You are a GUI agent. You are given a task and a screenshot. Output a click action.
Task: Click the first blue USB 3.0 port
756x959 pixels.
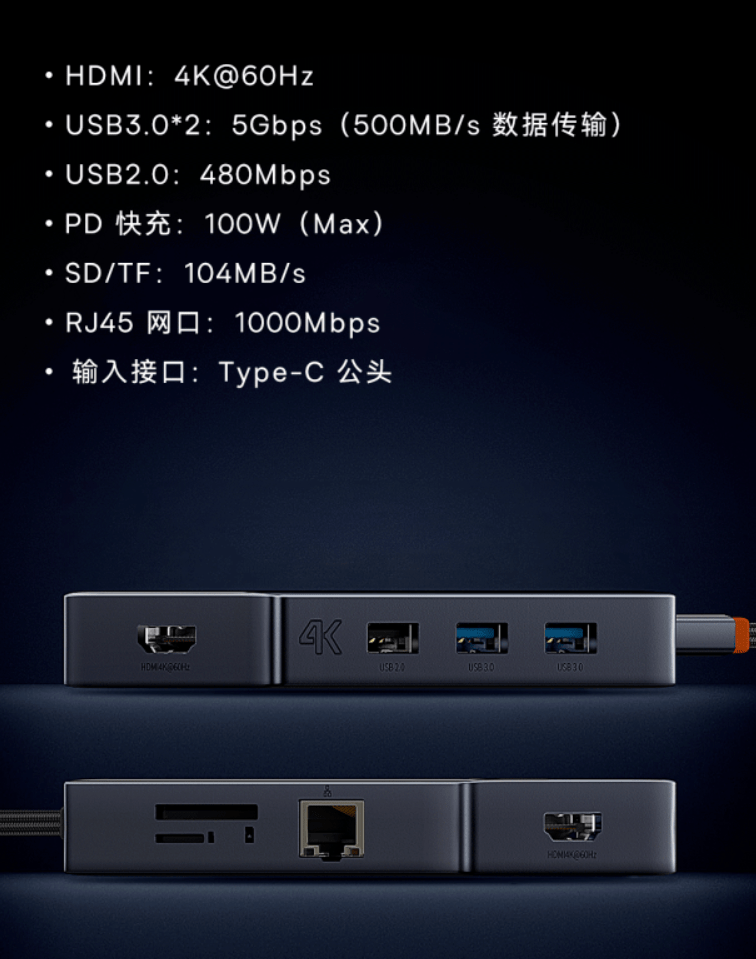pyautogui.click(x=482, y=638)
